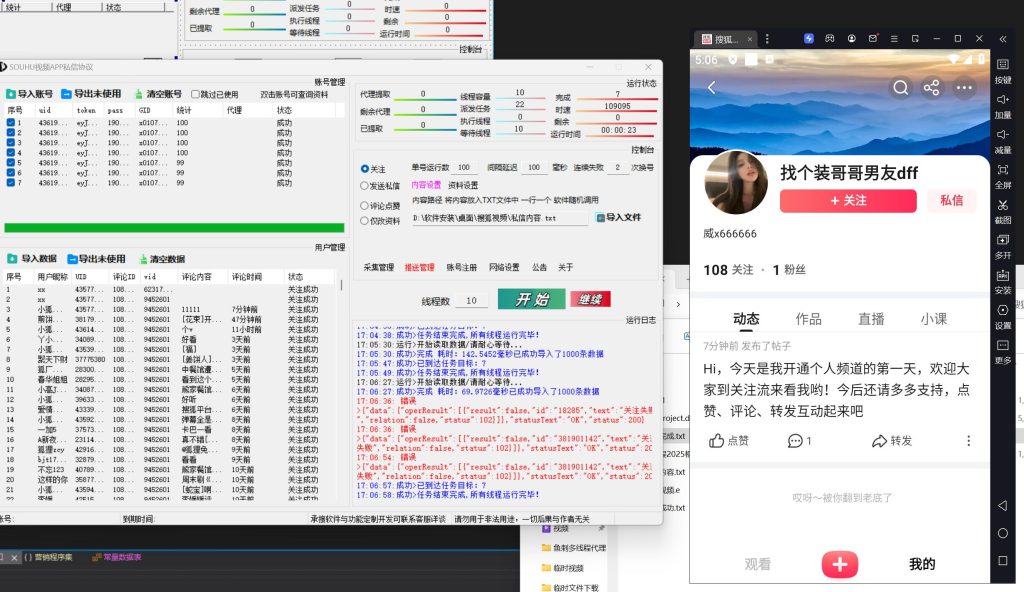Open the three-dot more menu on profile header
Screen dimensions: 1024x592
964,88
